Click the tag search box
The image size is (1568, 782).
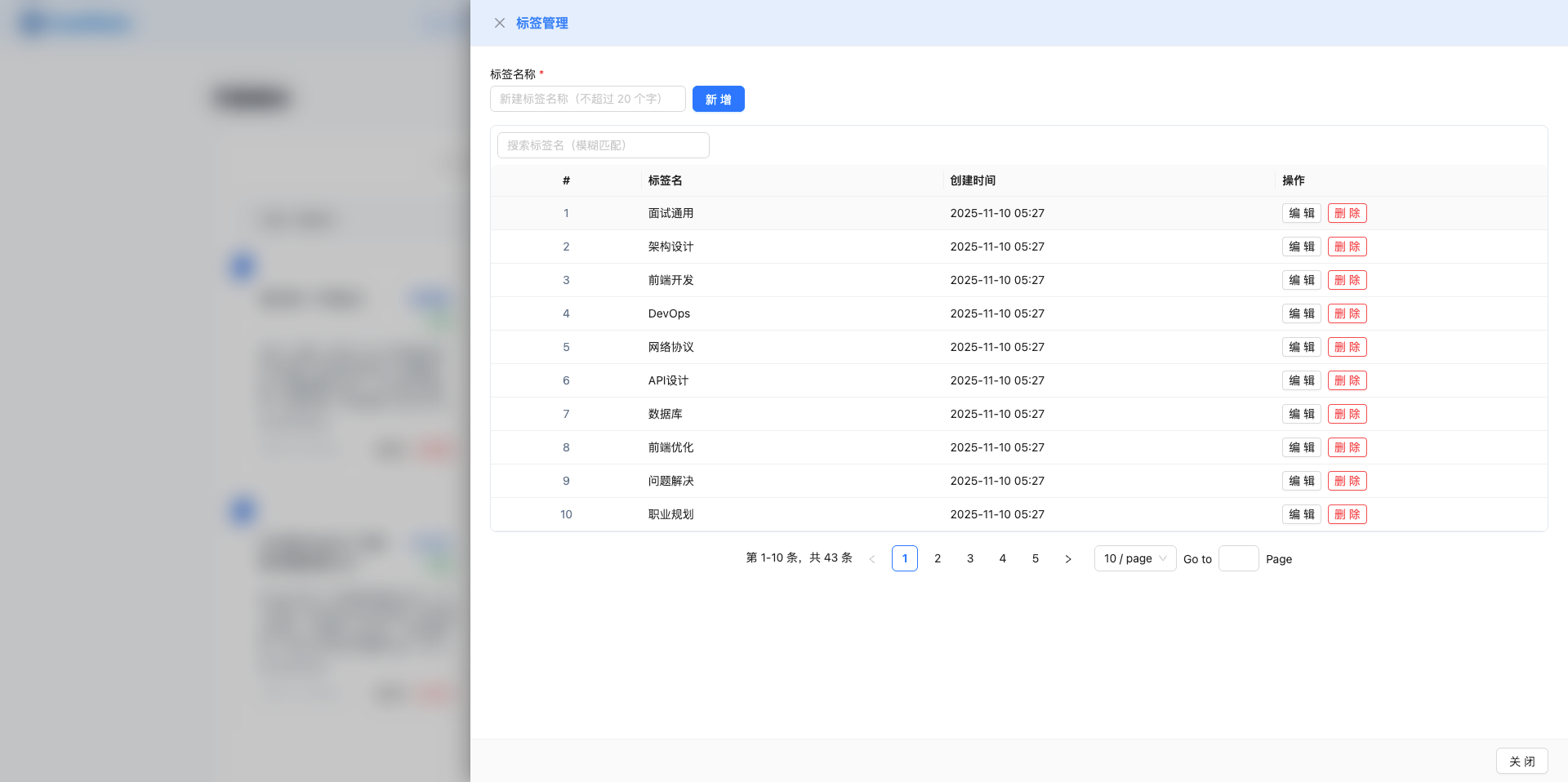pyautogui.click(x=602, y=145)
